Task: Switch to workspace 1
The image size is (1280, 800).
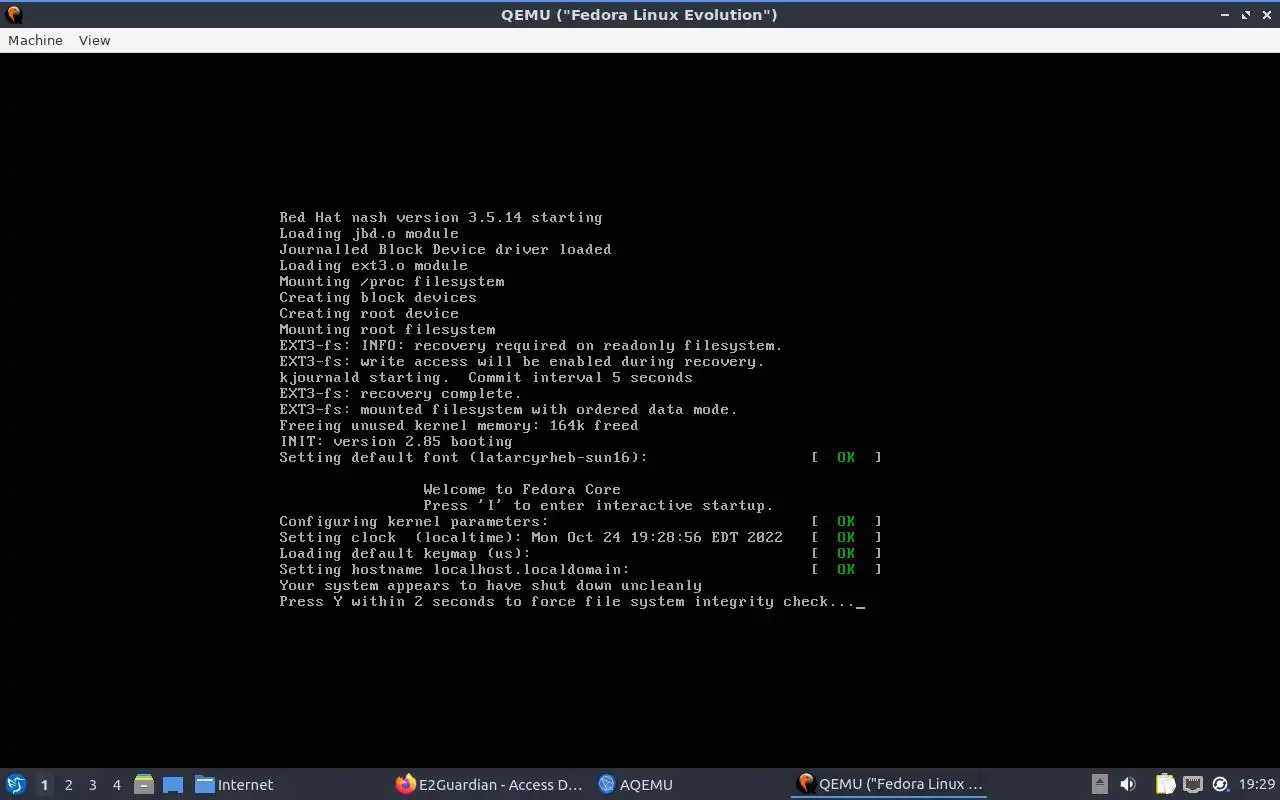Action: [44, 785]
